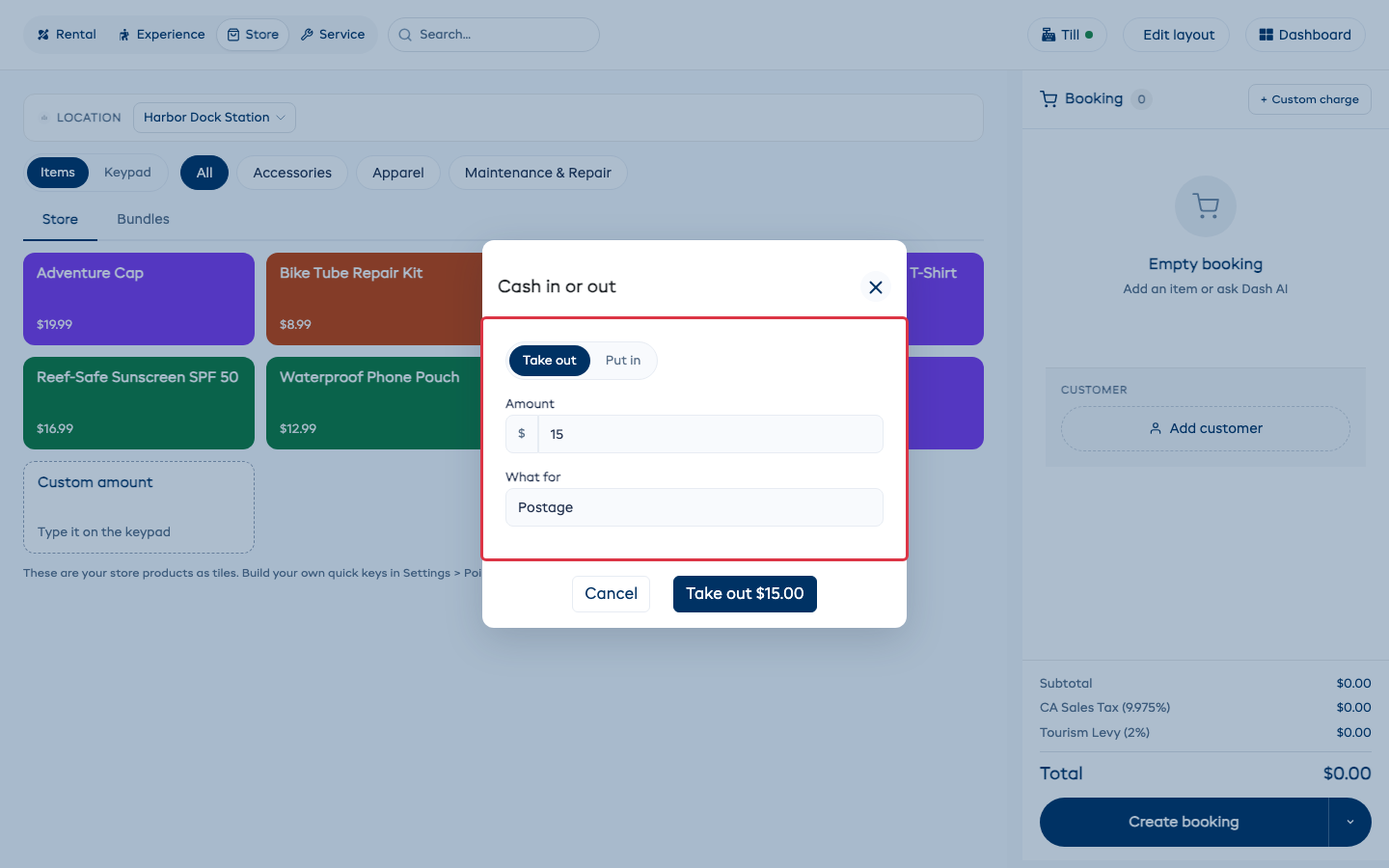
Task: Open the Bundles sub-tab
Action: [x=143, y=220]
